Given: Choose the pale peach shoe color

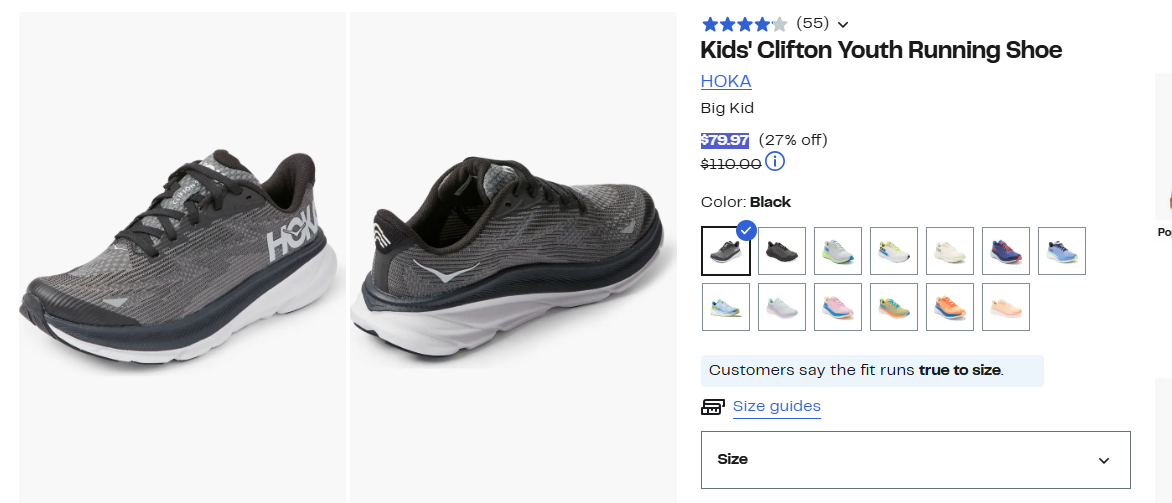Looking at the screenshot, I should (1006, 307).
